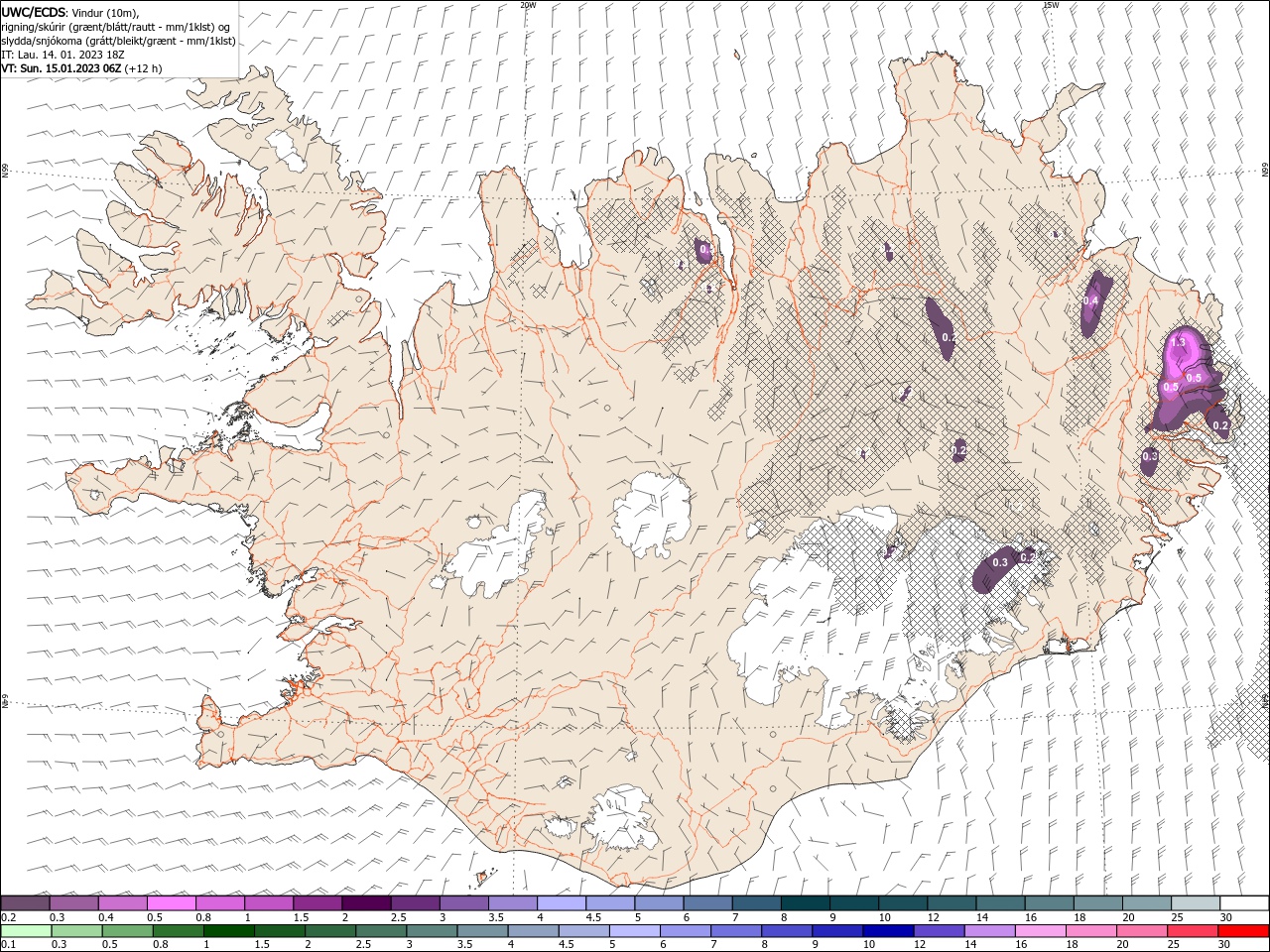The image size is (1270, 952).
Task: Click lower legend swatch between 25 and 30
Action: tap(1191, 930)
